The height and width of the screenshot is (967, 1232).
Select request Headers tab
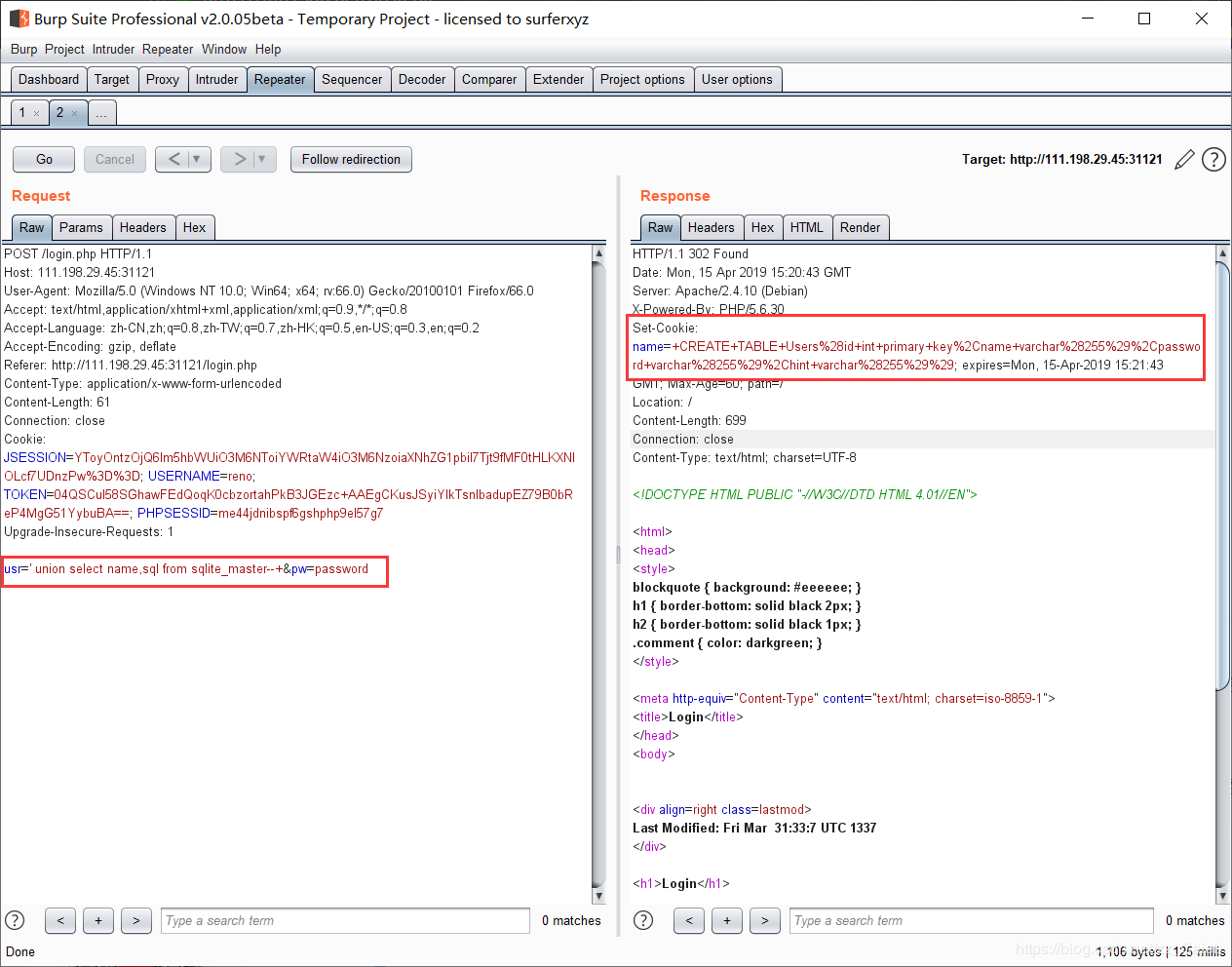tap(143, 227)
